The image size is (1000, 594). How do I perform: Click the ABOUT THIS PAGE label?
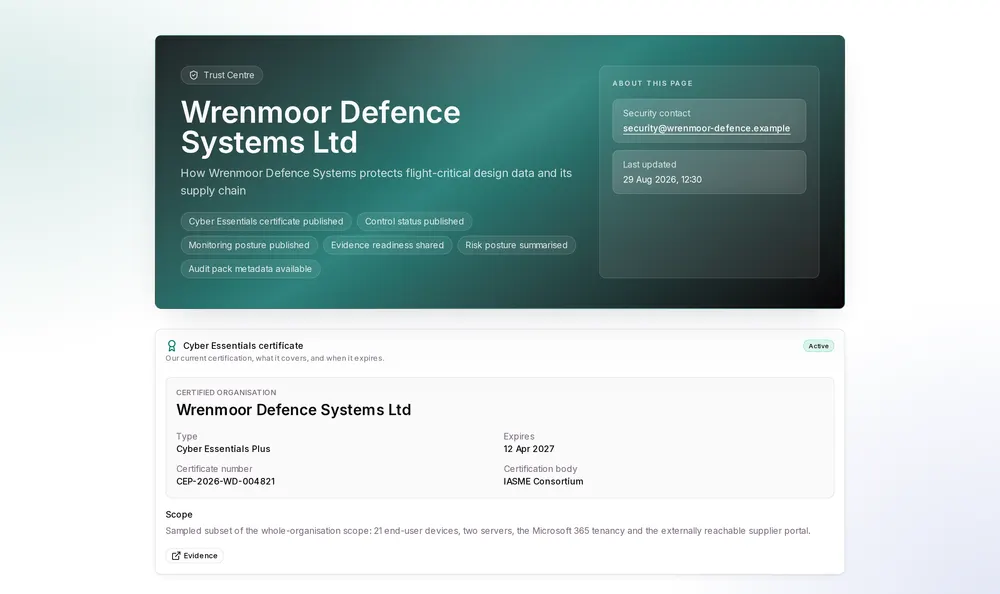pos(652,84)
